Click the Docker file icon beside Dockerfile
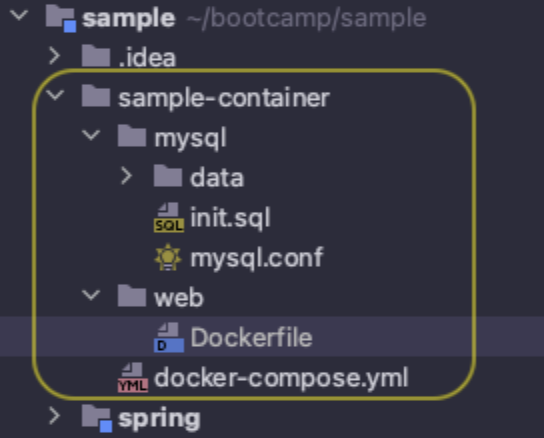The image size is (544, 438). [x=169, y=337]
